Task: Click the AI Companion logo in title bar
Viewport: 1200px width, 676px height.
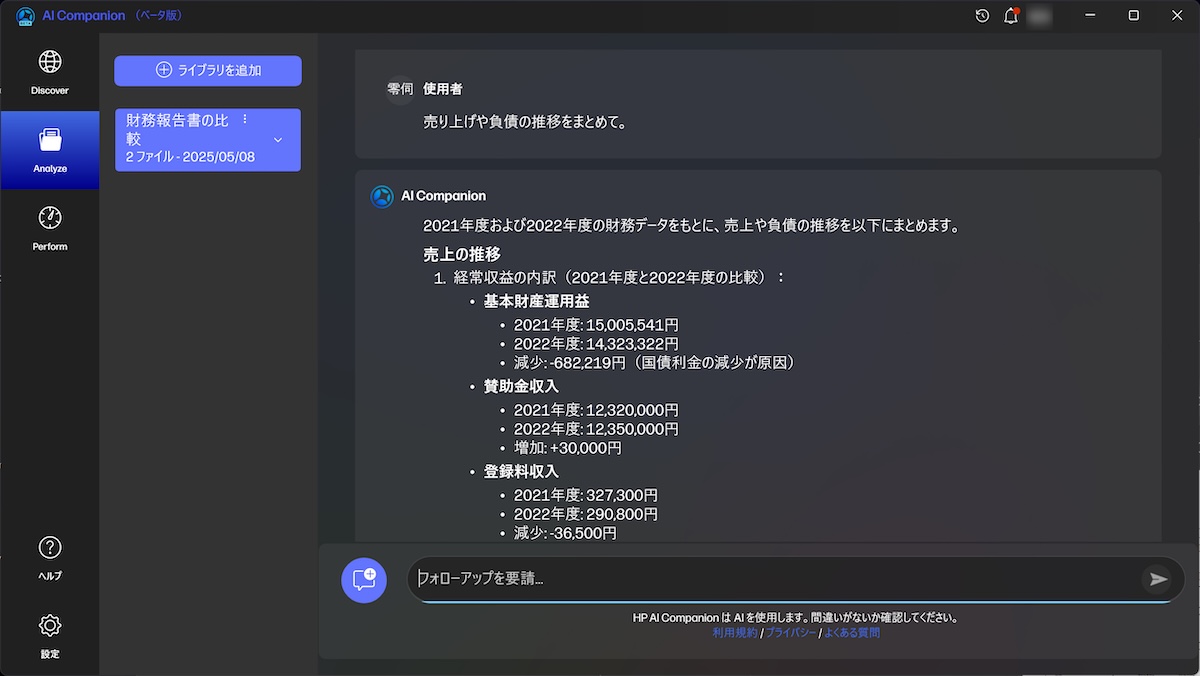Action: coord(25,16)
